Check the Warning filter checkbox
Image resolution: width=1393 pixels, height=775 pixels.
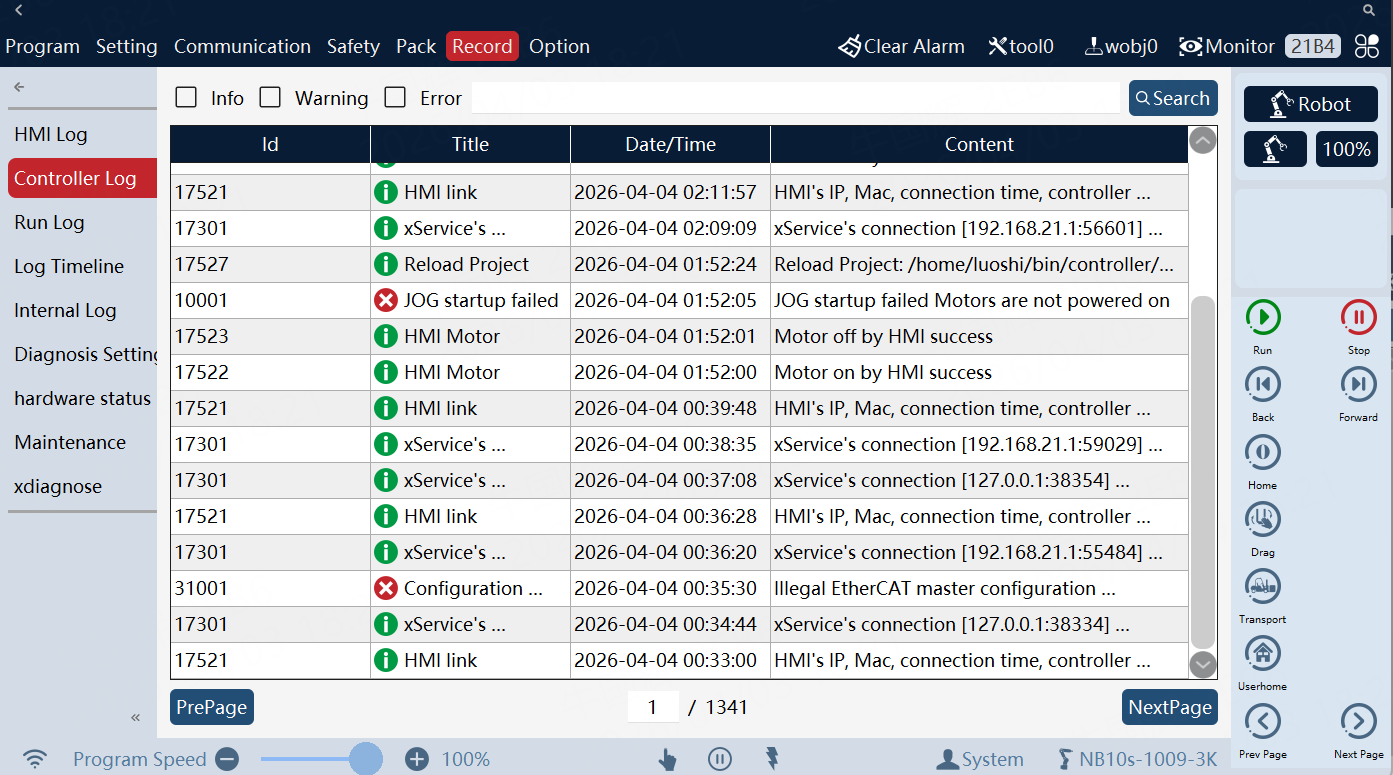270,98
